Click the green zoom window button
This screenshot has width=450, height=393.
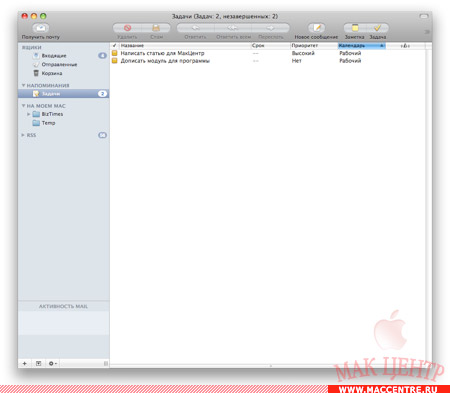point(43,16)
